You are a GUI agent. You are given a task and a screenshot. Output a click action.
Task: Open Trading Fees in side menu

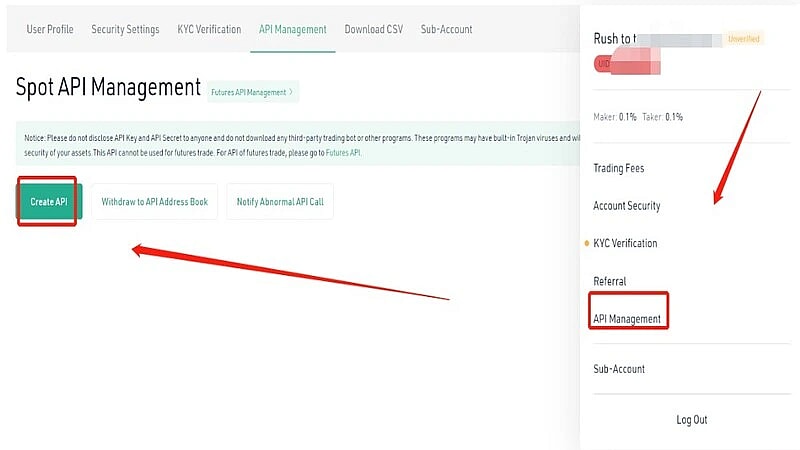point(618,168)
